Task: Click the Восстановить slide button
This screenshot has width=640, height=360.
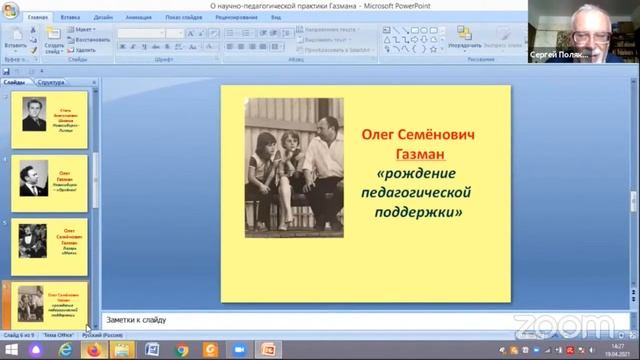Action: click(89, 40)
